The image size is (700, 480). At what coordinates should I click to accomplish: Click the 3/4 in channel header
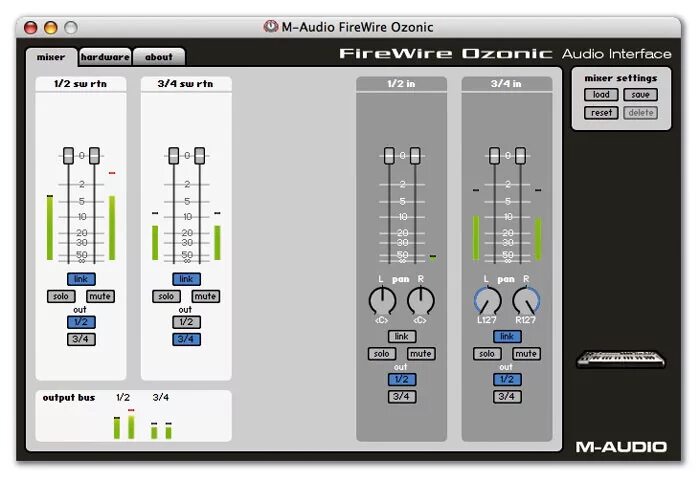tap(507, 84)
